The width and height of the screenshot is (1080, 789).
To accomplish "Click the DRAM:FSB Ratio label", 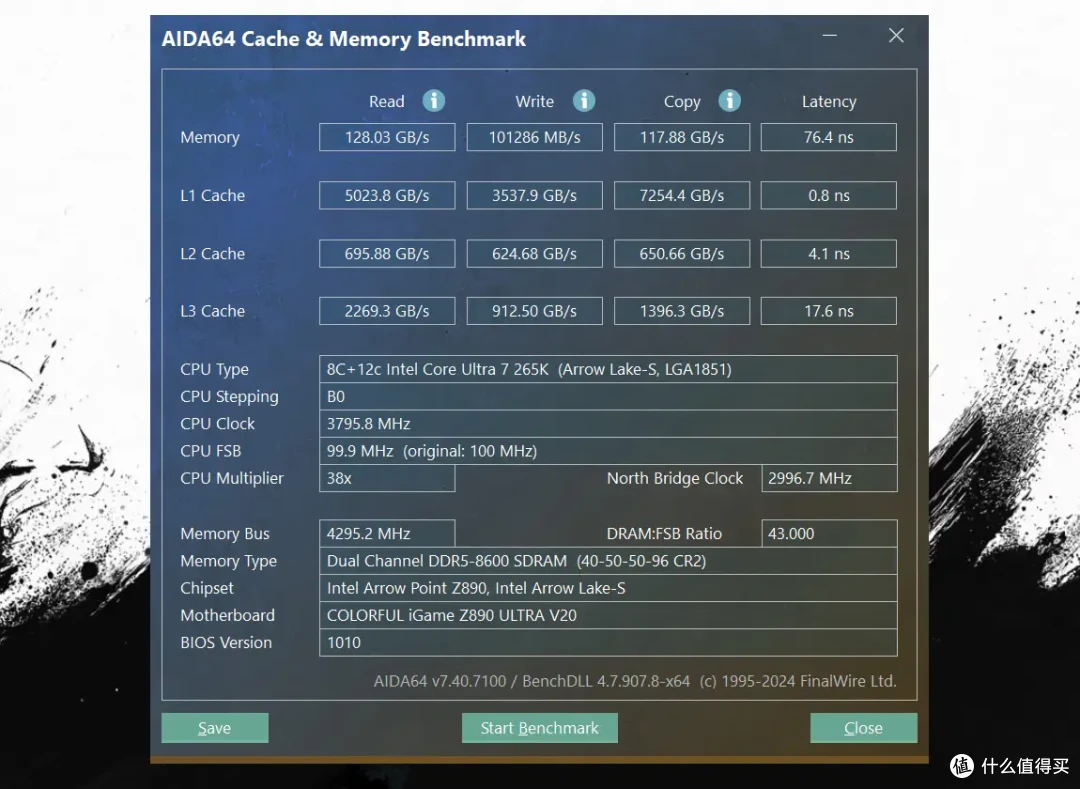I will 664,534.
